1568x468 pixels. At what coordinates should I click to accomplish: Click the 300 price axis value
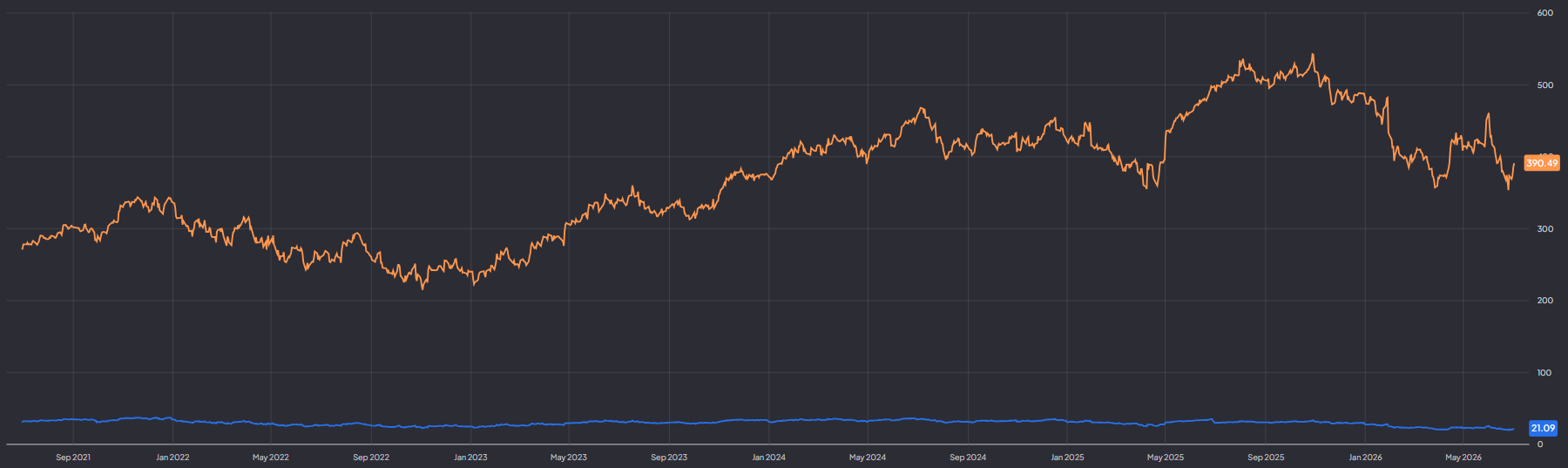[1545, 229]
